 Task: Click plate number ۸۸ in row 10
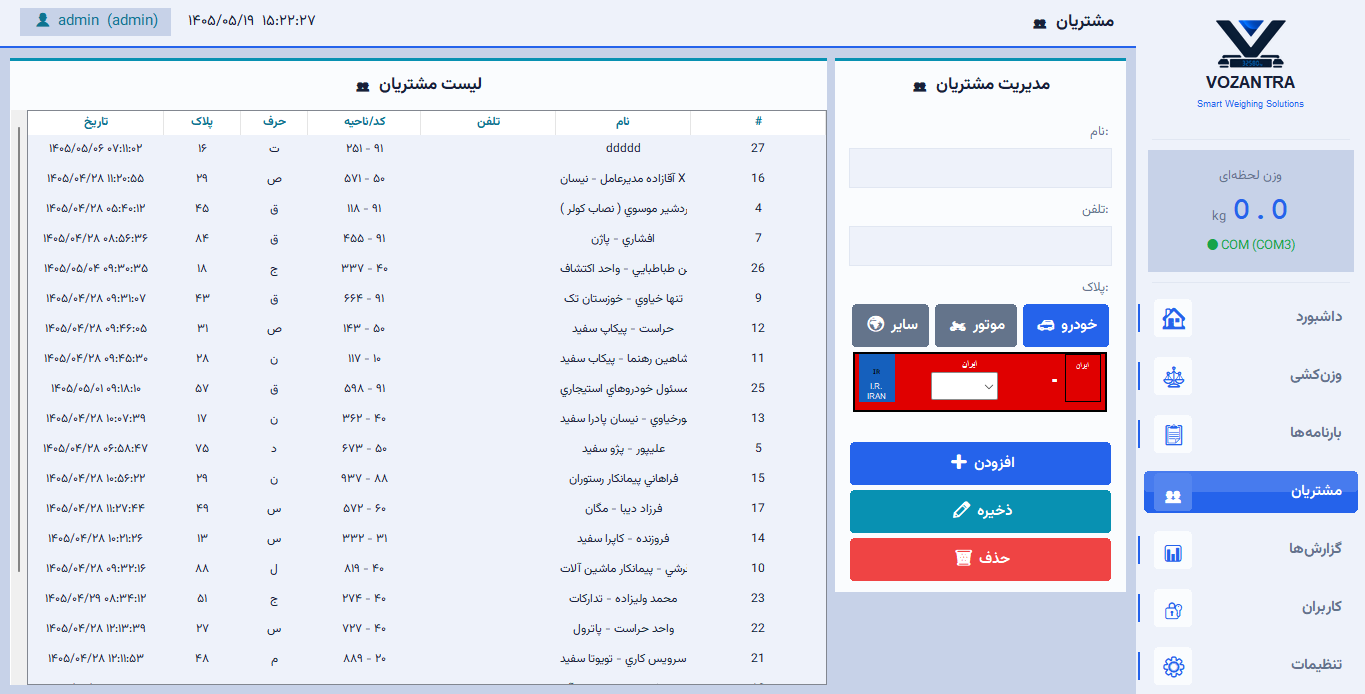click(x=202, y=568)
